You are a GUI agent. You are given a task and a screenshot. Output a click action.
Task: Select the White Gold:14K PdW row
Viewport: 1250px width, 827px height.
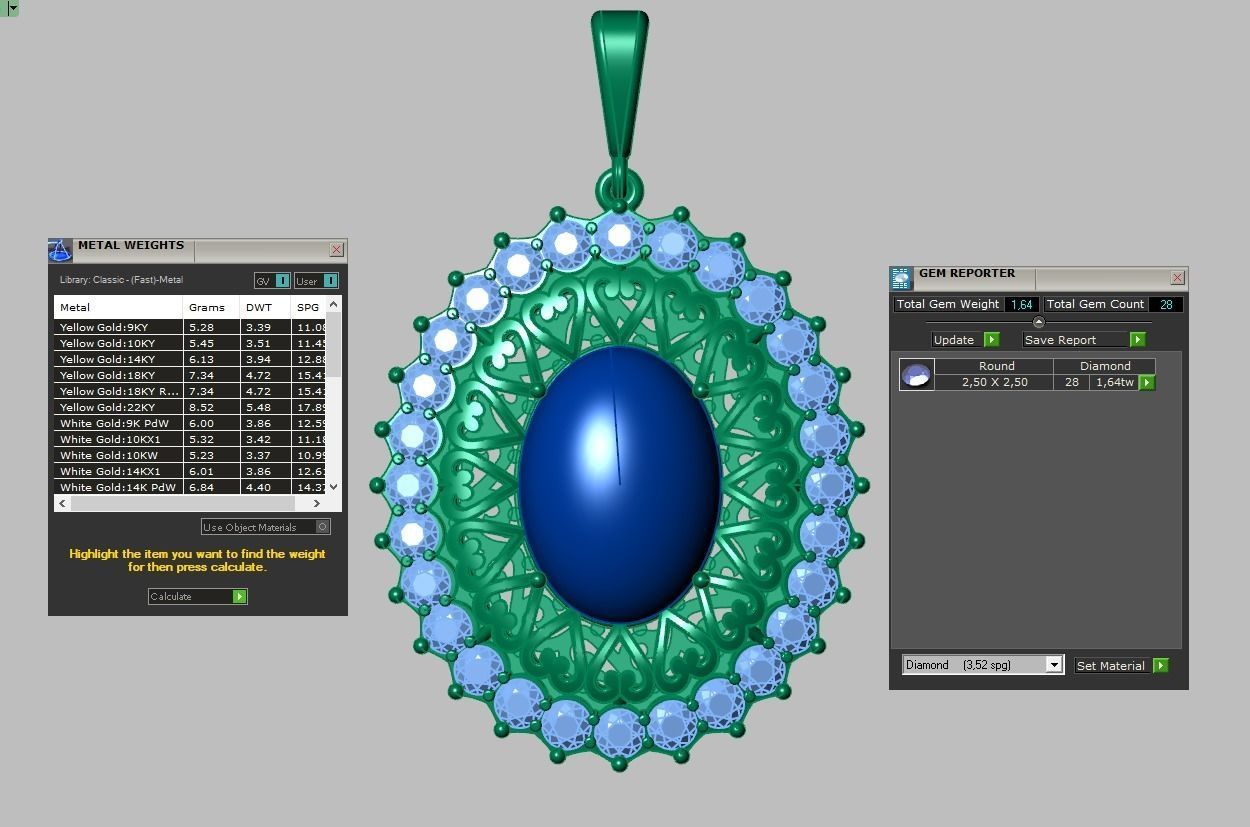(x=190, y=487)
